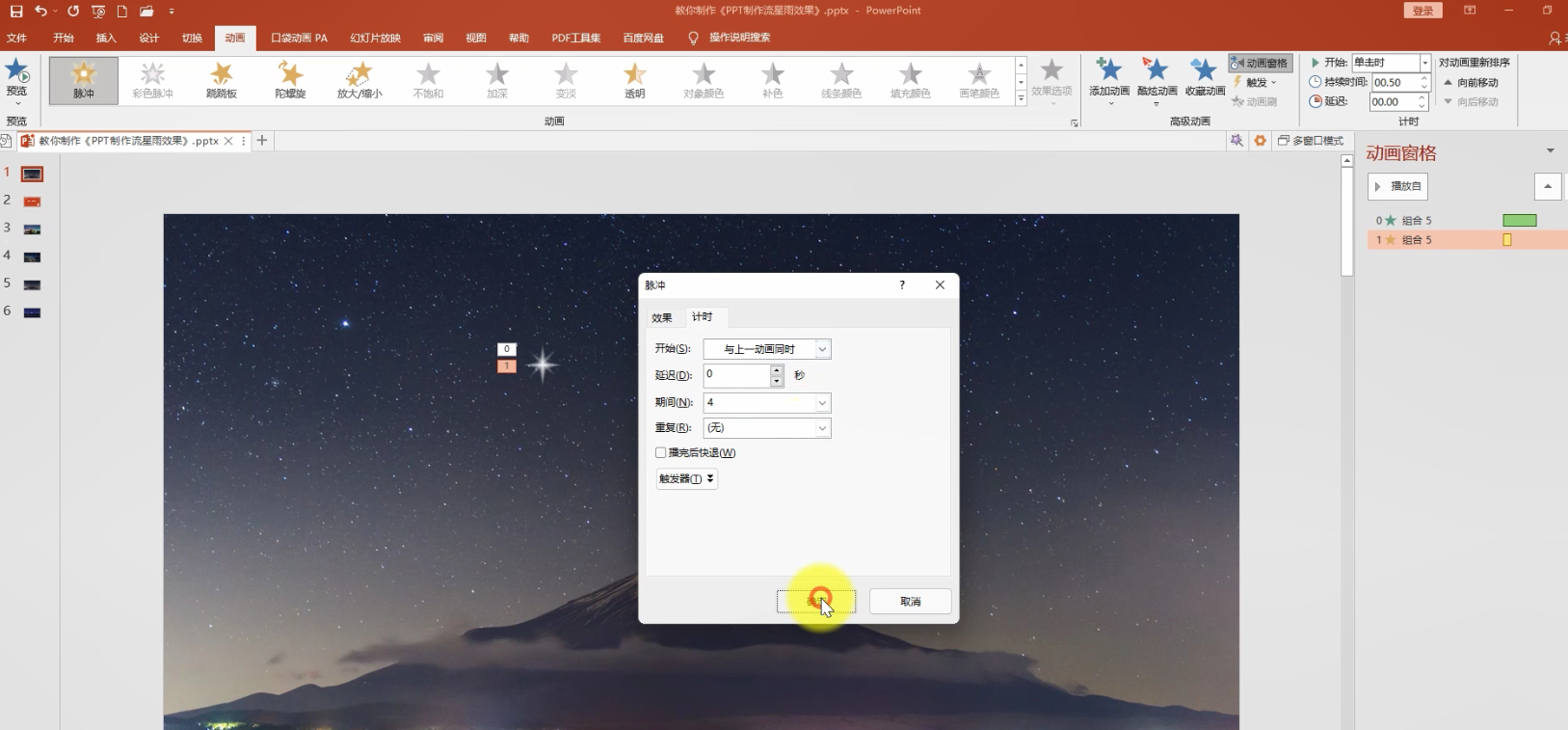Click the 操作说明搜索 lightbulb search
This screenshot has height=730, width=1568.
(x=730, y=38)
